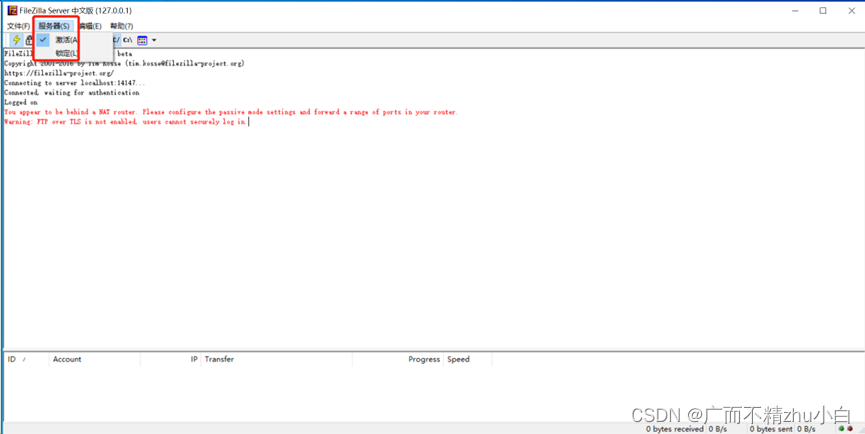Viewport: 865px width, 434px height.
Task: Click the https://filezilla-project.org/ log line
Action: (x=60, y=73)
